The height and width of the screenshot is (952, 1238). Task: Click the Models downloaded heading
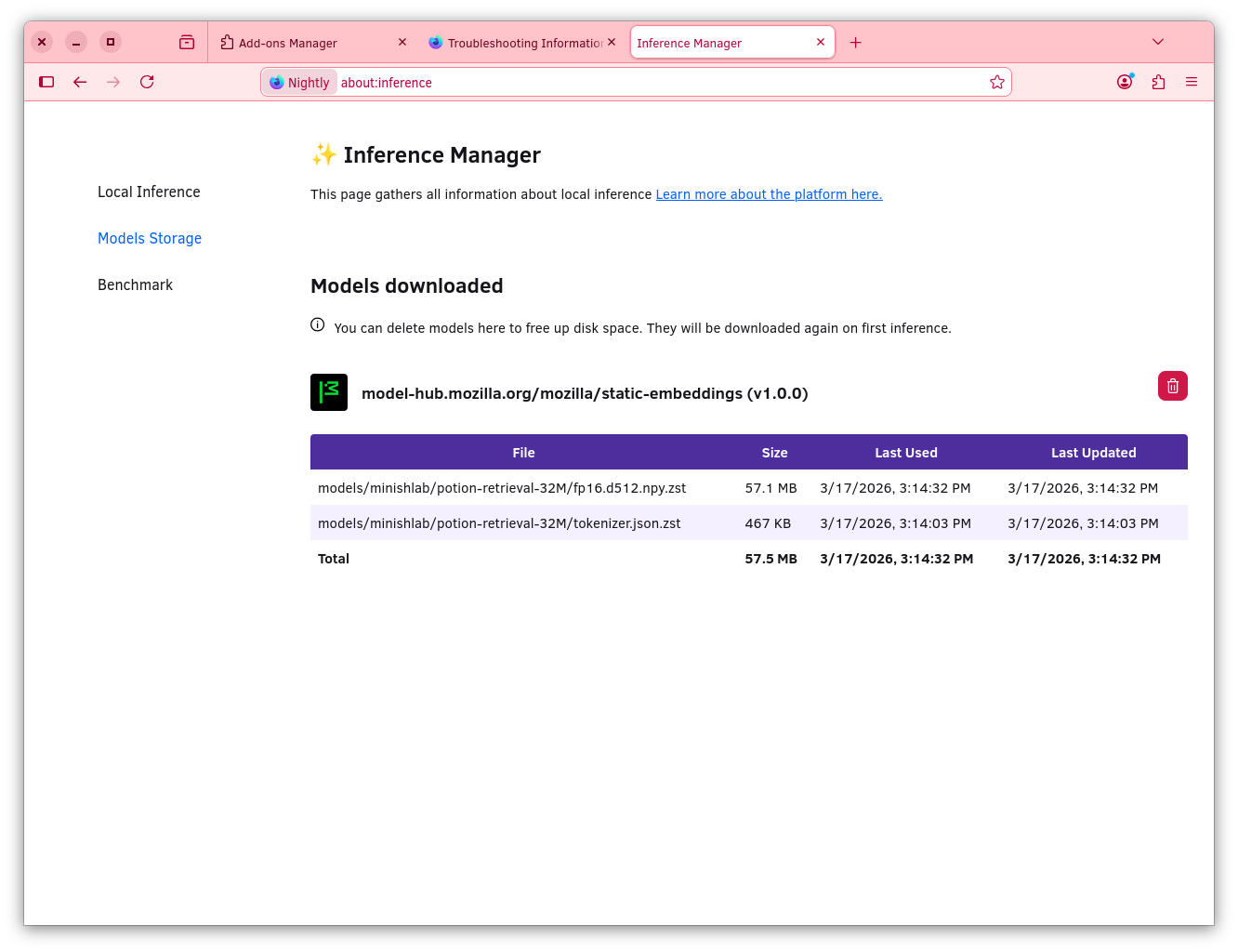[407, 285]
